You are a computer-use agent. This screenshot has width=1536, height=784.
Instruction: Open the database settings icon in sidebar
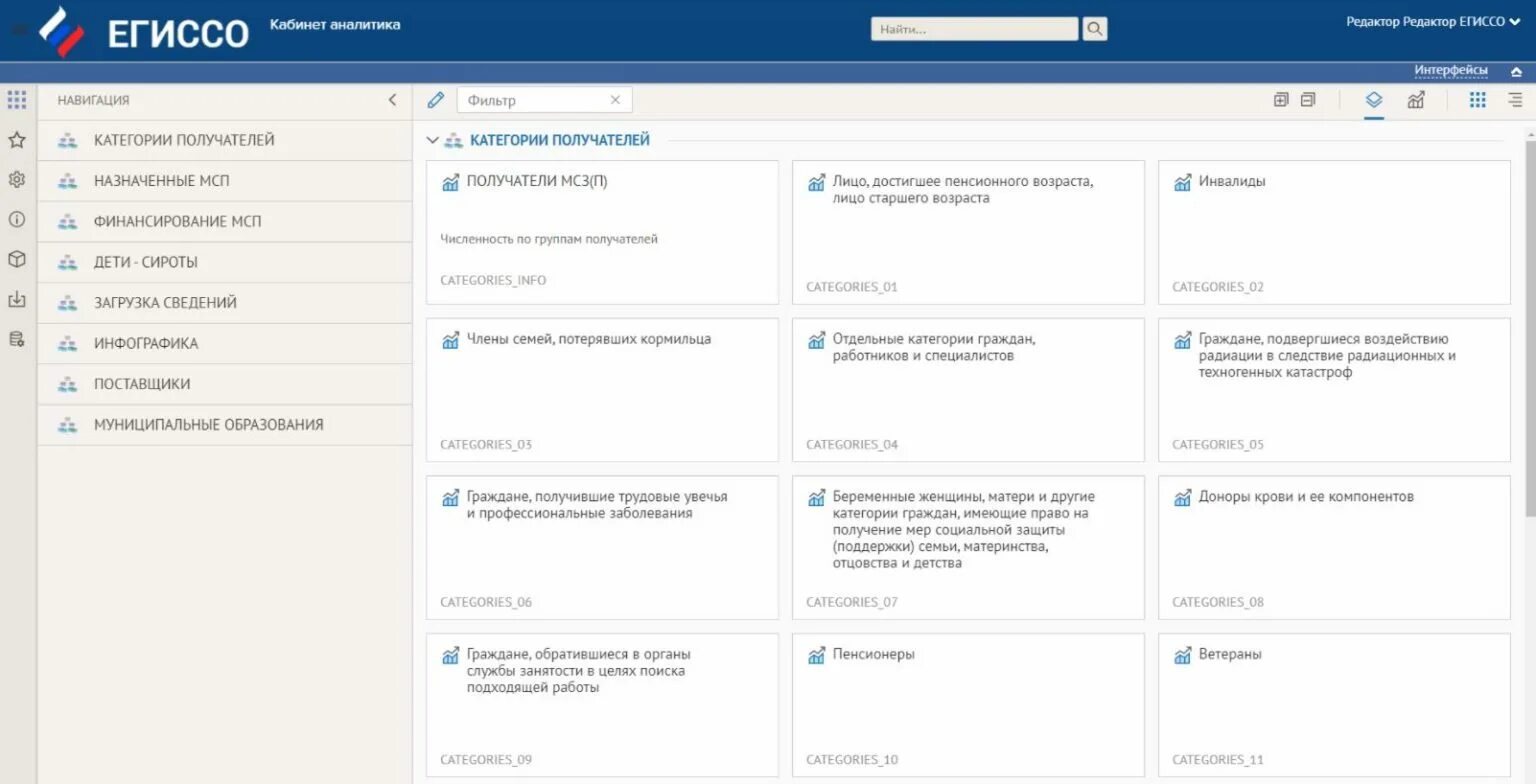tap(17, 339)
